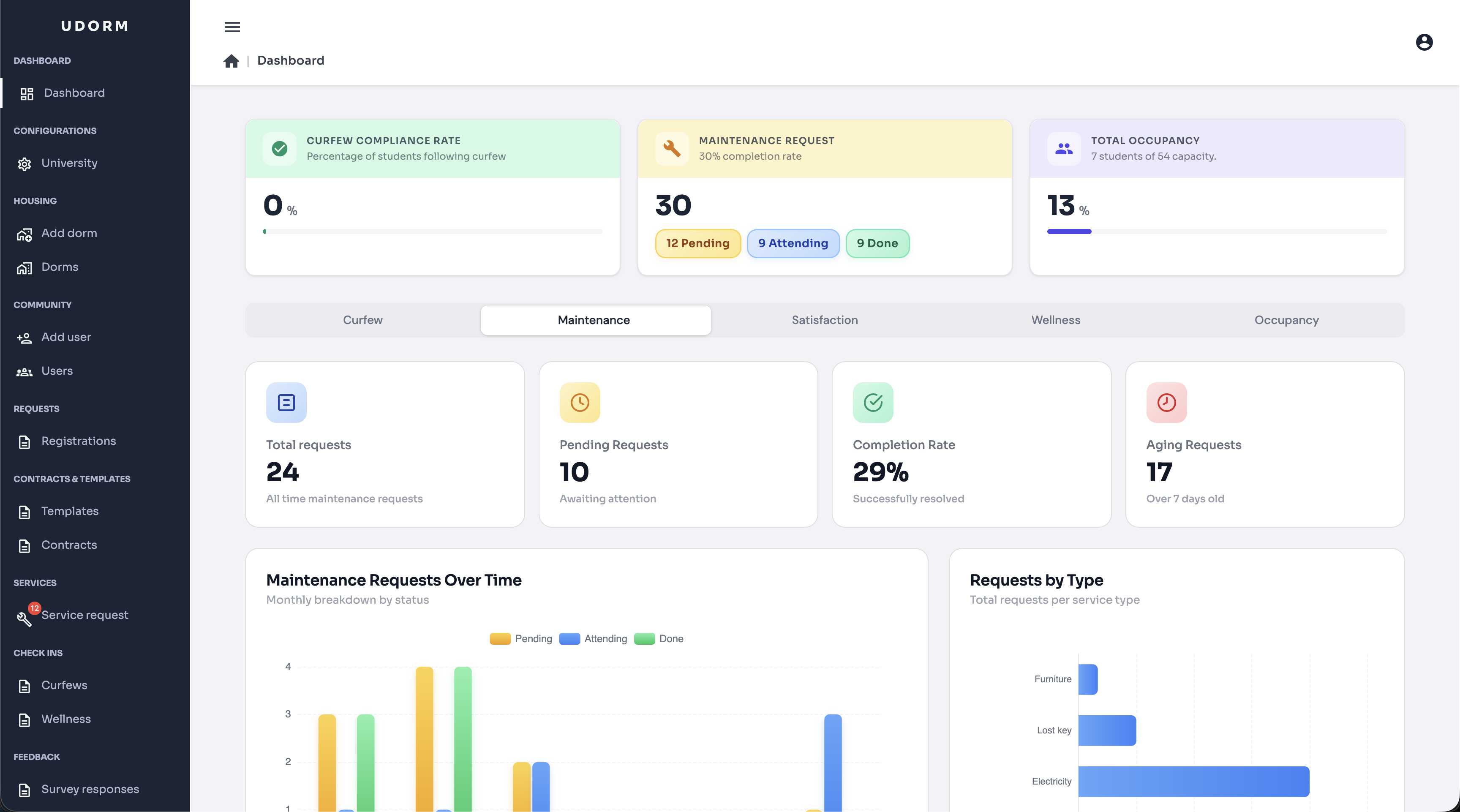This screenshot has height=812, width=1460.
Task: Open Service request with 12 badge
Action: pos(84,615)
